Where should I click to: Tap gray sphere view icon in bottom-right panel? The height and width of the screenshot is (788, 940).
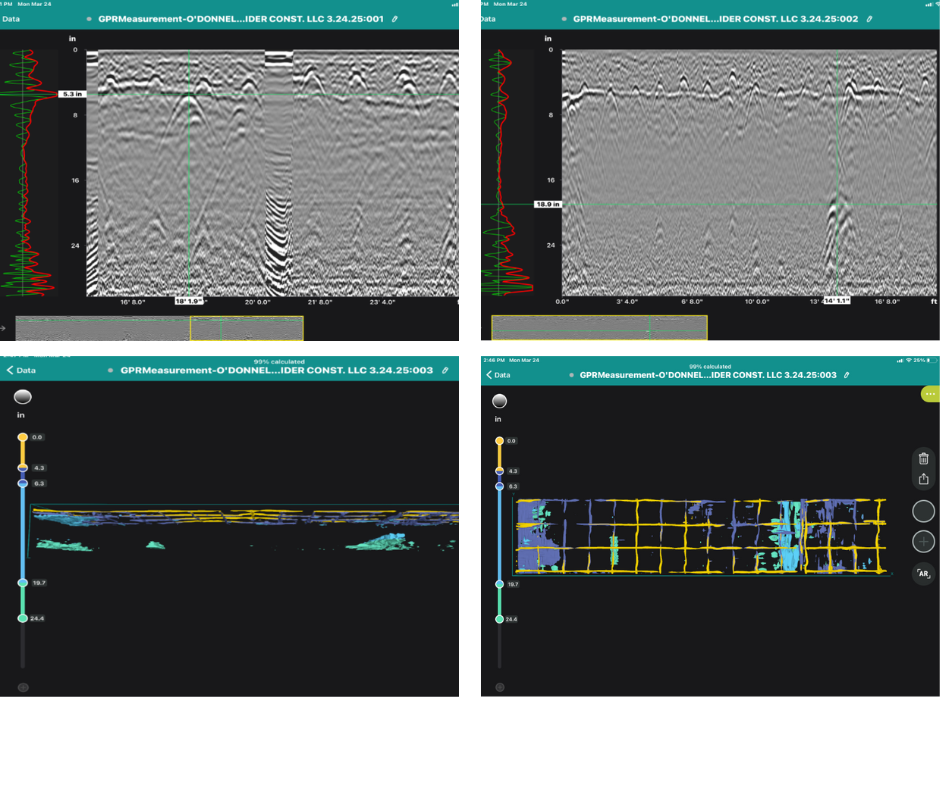pos(500,401)
